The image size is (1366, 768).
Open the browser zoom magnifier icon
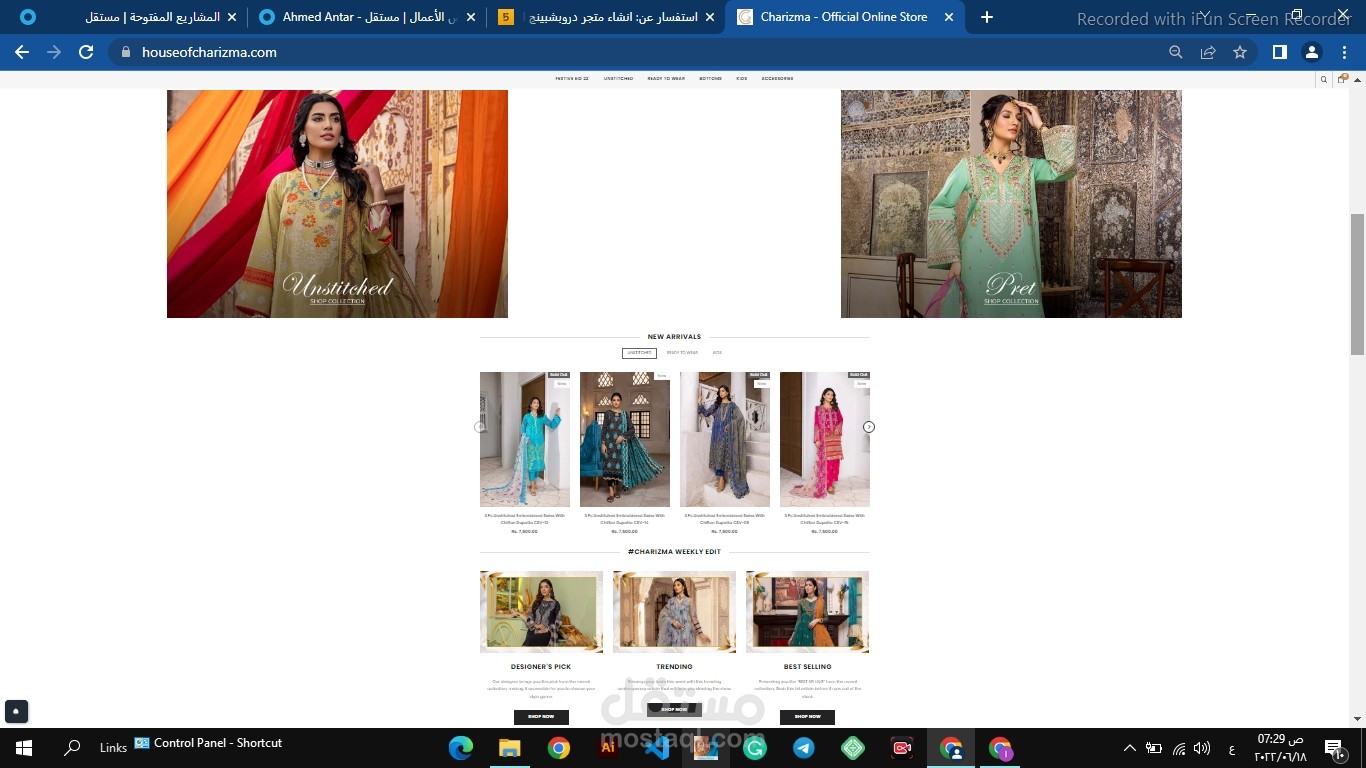point(1176,52)
